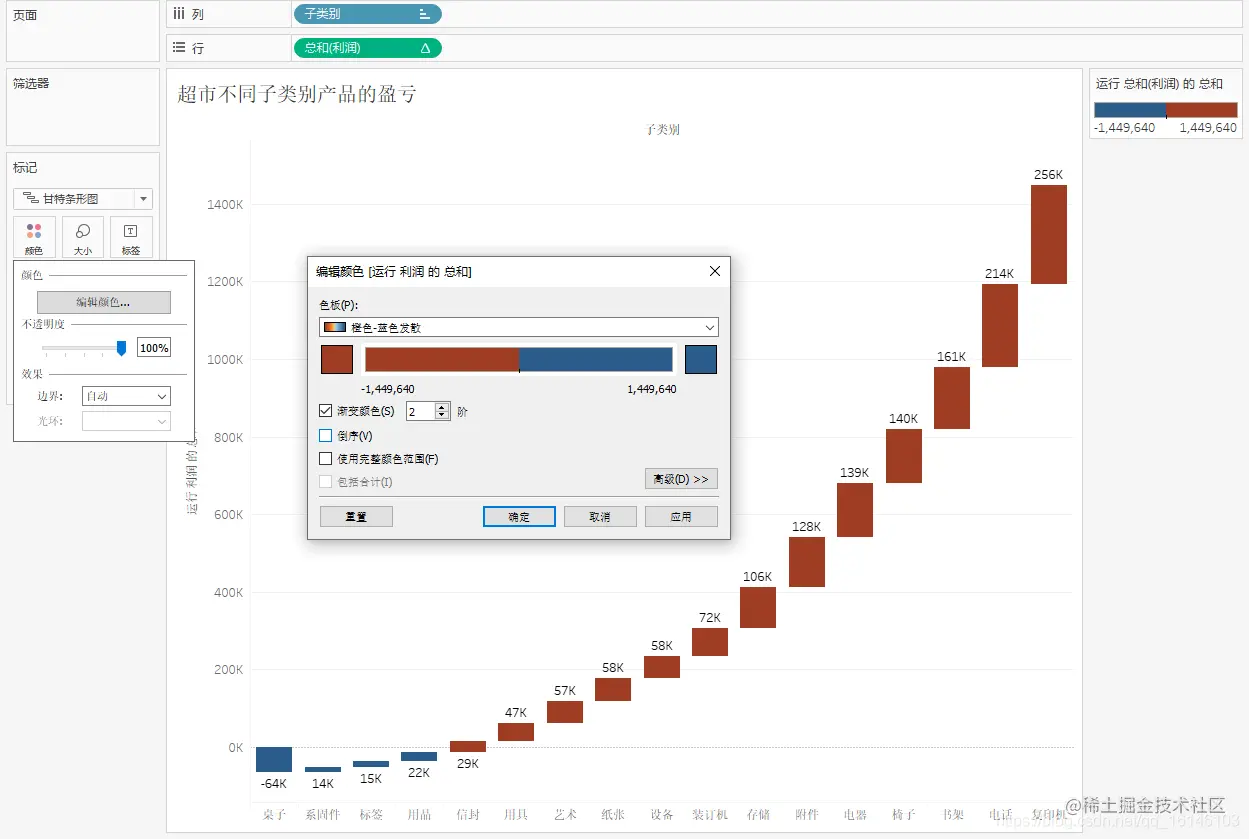The width and height of the screenshot is (1249, 839).
Task: Select the 电器 bar labeled 139K
Action: [x=855, y=510]
